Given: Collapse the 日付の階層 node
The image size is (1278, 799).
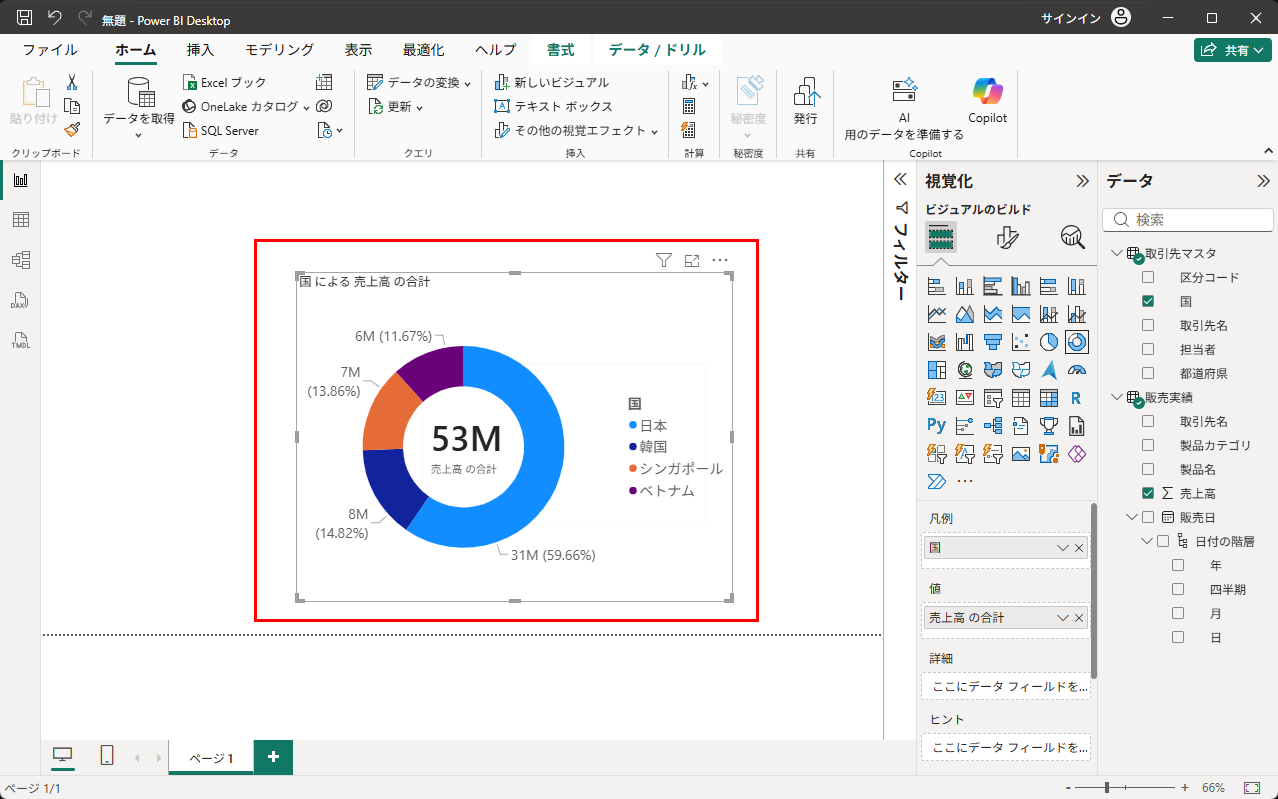Looking at the screenshot, I should [1146, 541].
